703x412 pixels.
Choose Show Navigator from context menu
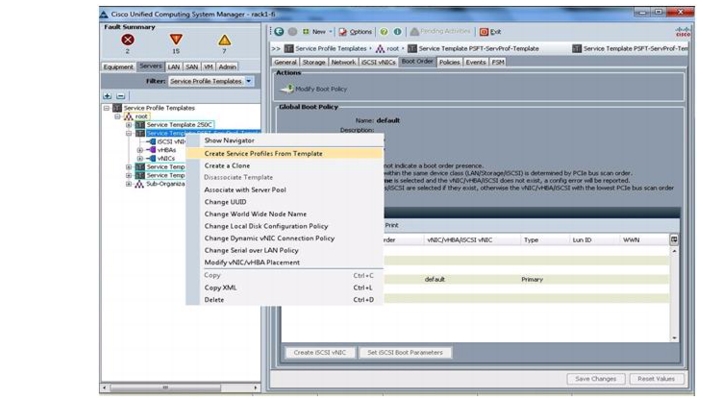(x=229, y=140)
